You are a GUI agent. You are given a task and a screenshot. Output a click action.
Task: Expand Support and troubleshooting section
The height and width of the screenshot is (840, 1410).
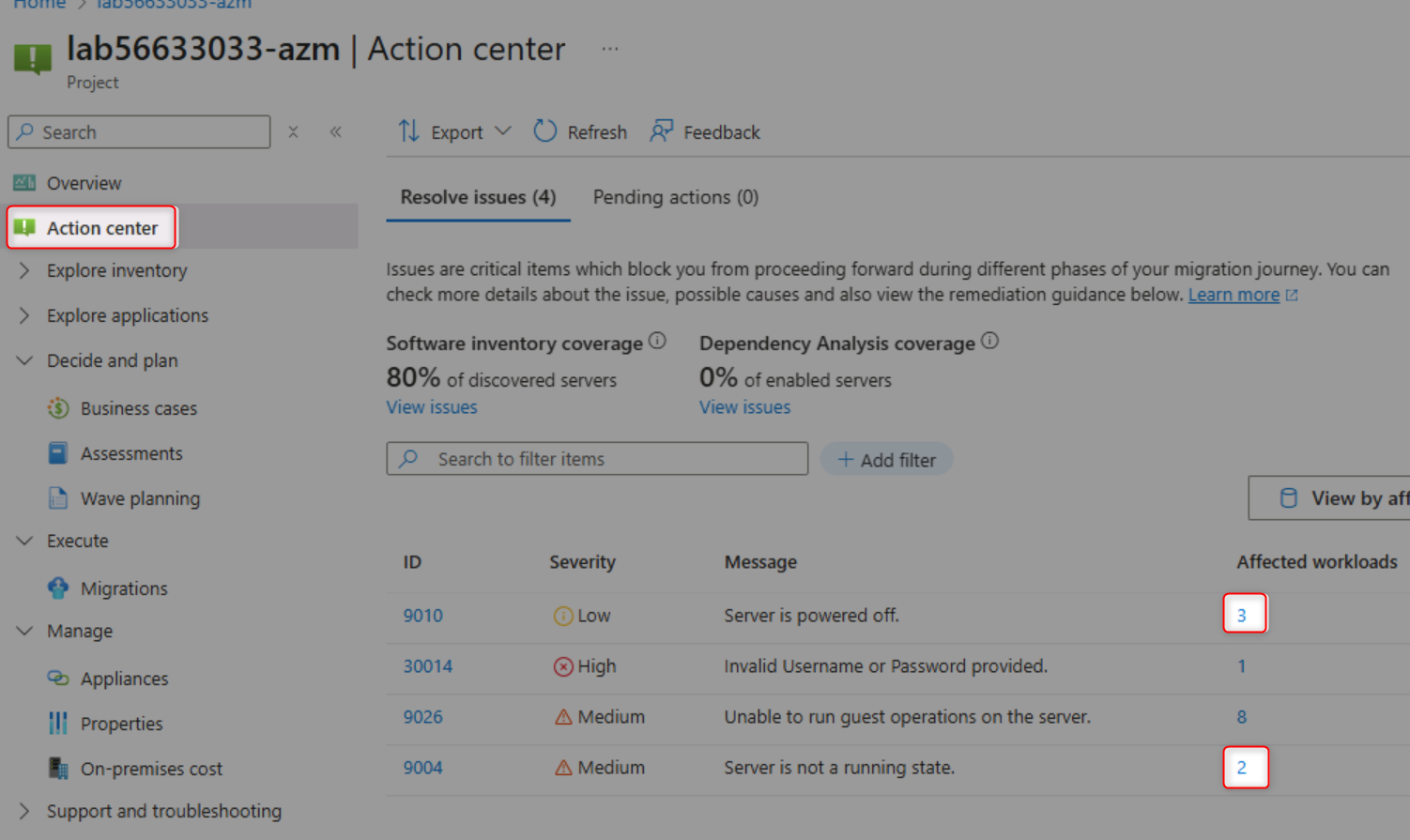coord(24,811)
